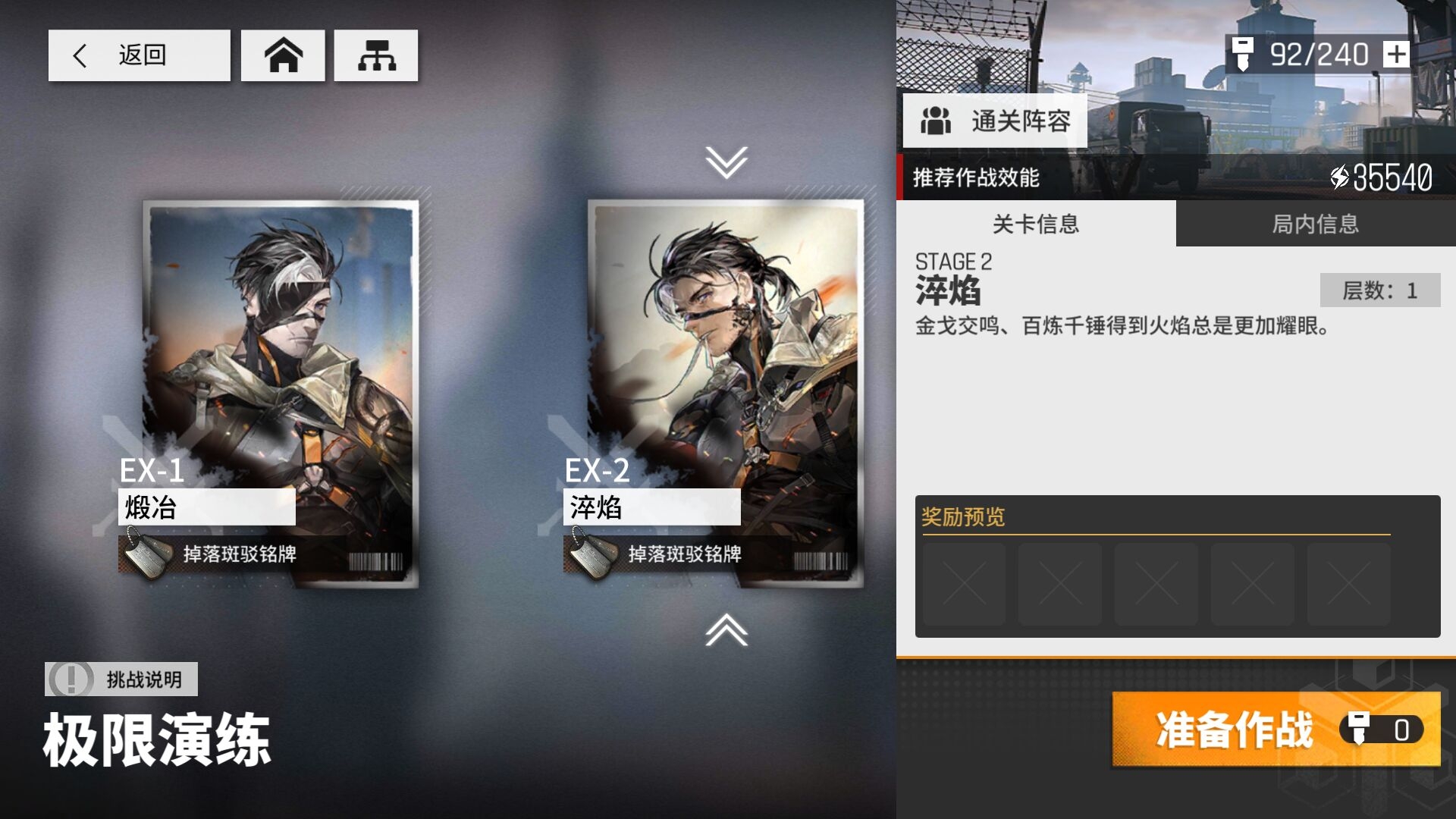Click the dog tag icon under EX-1
The width and height of the screenshot is (1456, 819).
[147, 554]
